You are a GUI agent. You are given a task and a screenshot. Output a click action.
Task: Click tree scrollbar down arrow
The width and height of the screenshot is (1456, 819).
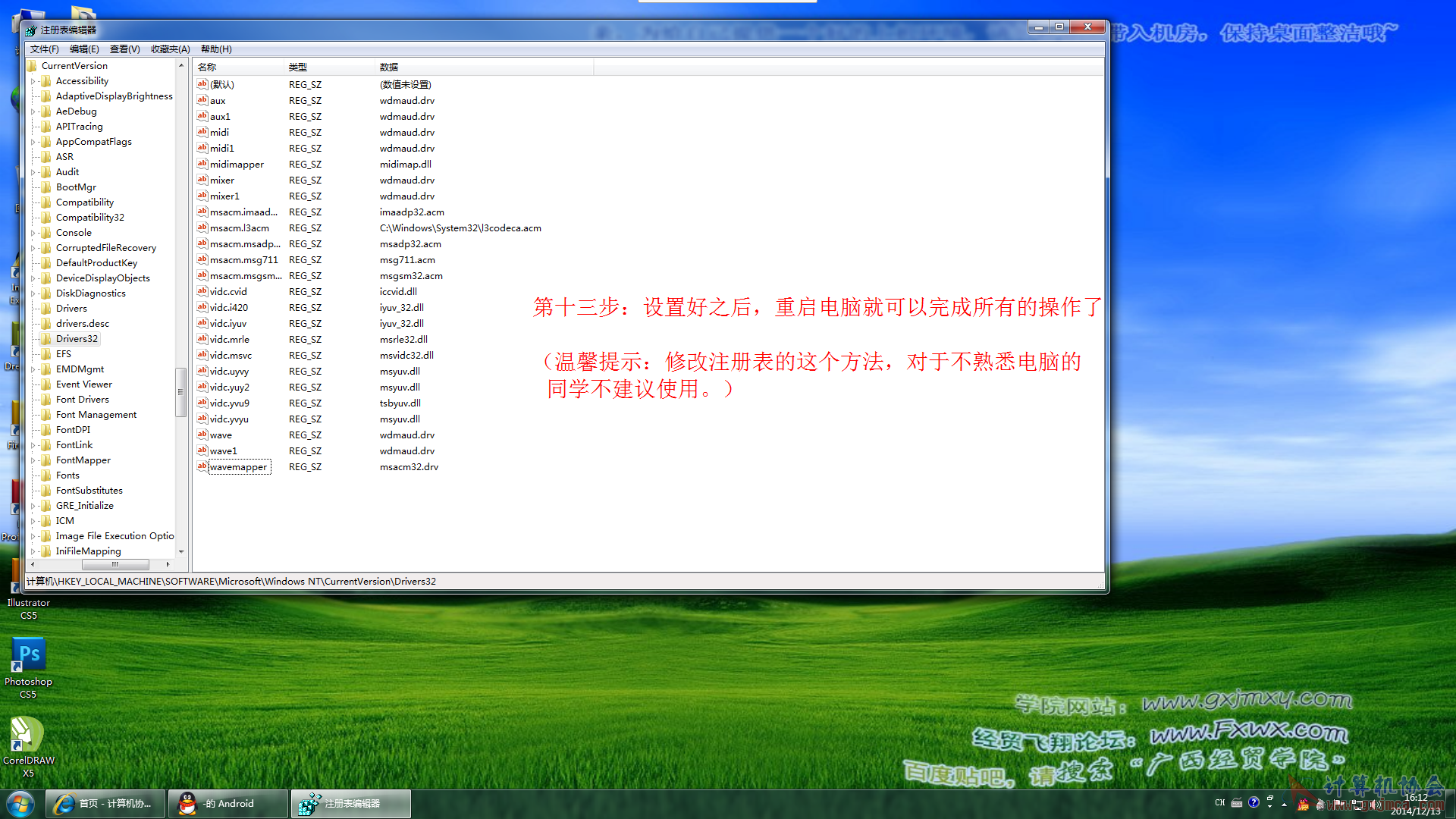(181, 552)
